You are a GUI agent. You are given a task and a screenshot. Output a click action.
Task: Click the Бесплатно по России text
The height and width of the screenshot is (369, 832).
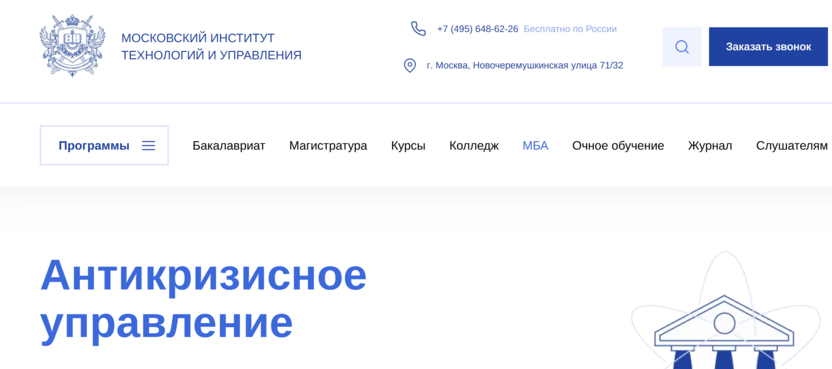[570, 29]
